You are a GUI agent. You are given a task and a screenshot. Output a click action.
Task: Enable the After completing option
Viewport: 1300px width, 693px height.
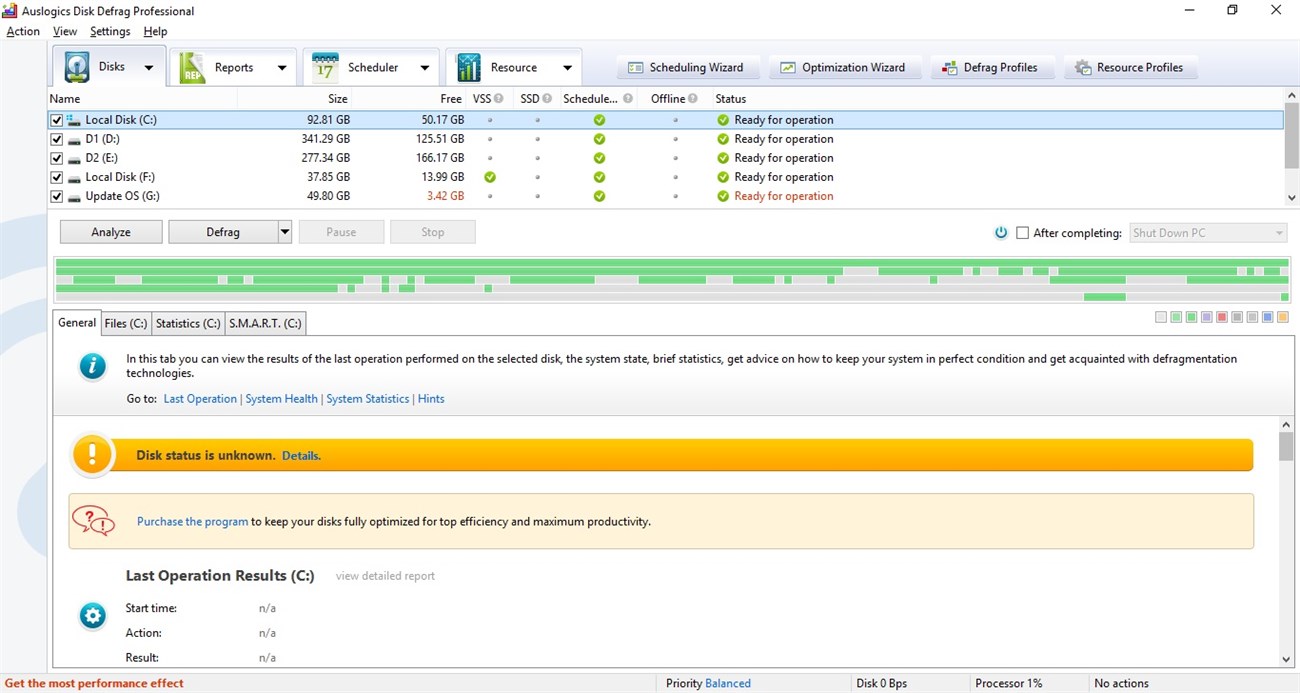point(1022,232)
